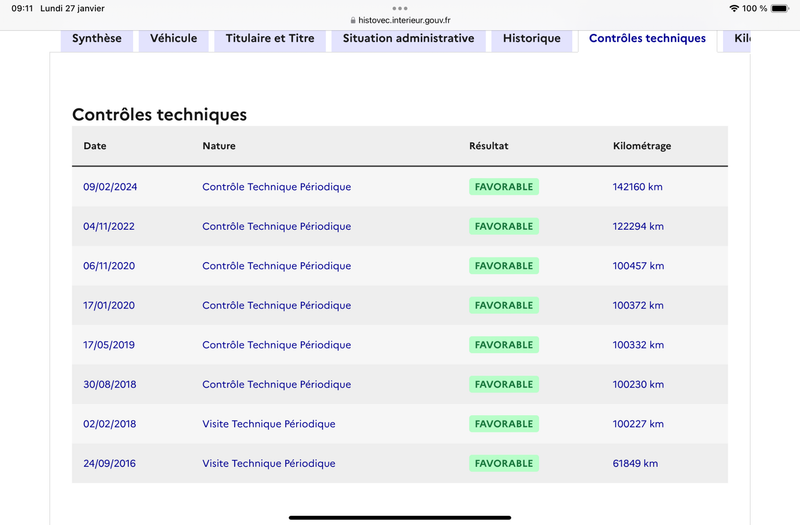
Task: Click the 142160 km mileage value
Action: point(638,187)
